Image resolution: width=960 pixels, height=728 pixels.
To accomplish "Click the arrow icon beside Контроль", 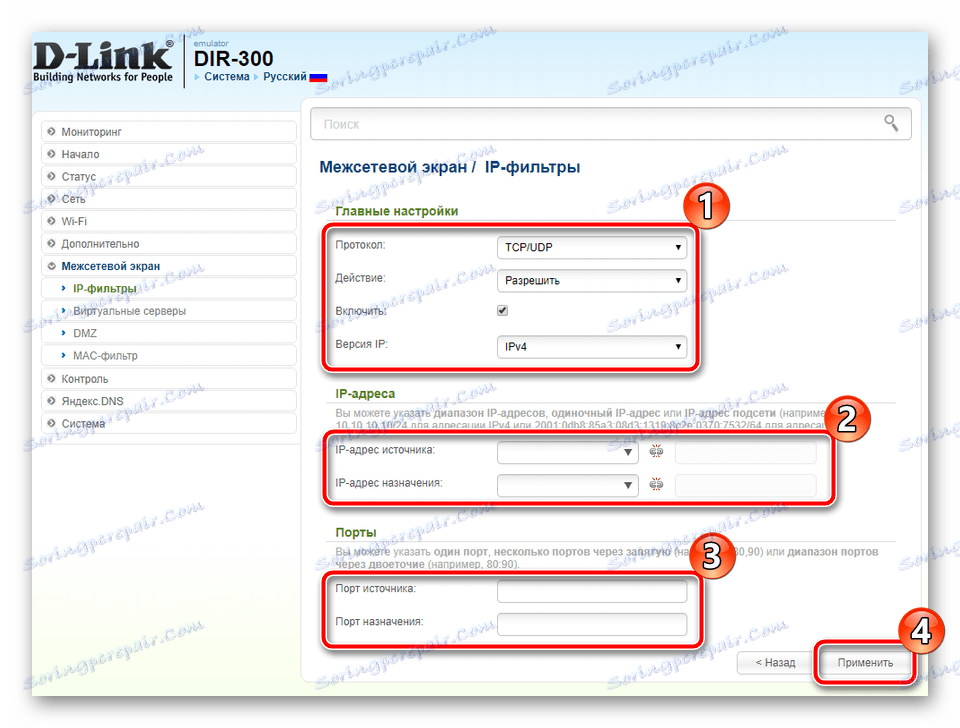I will 51,379.
